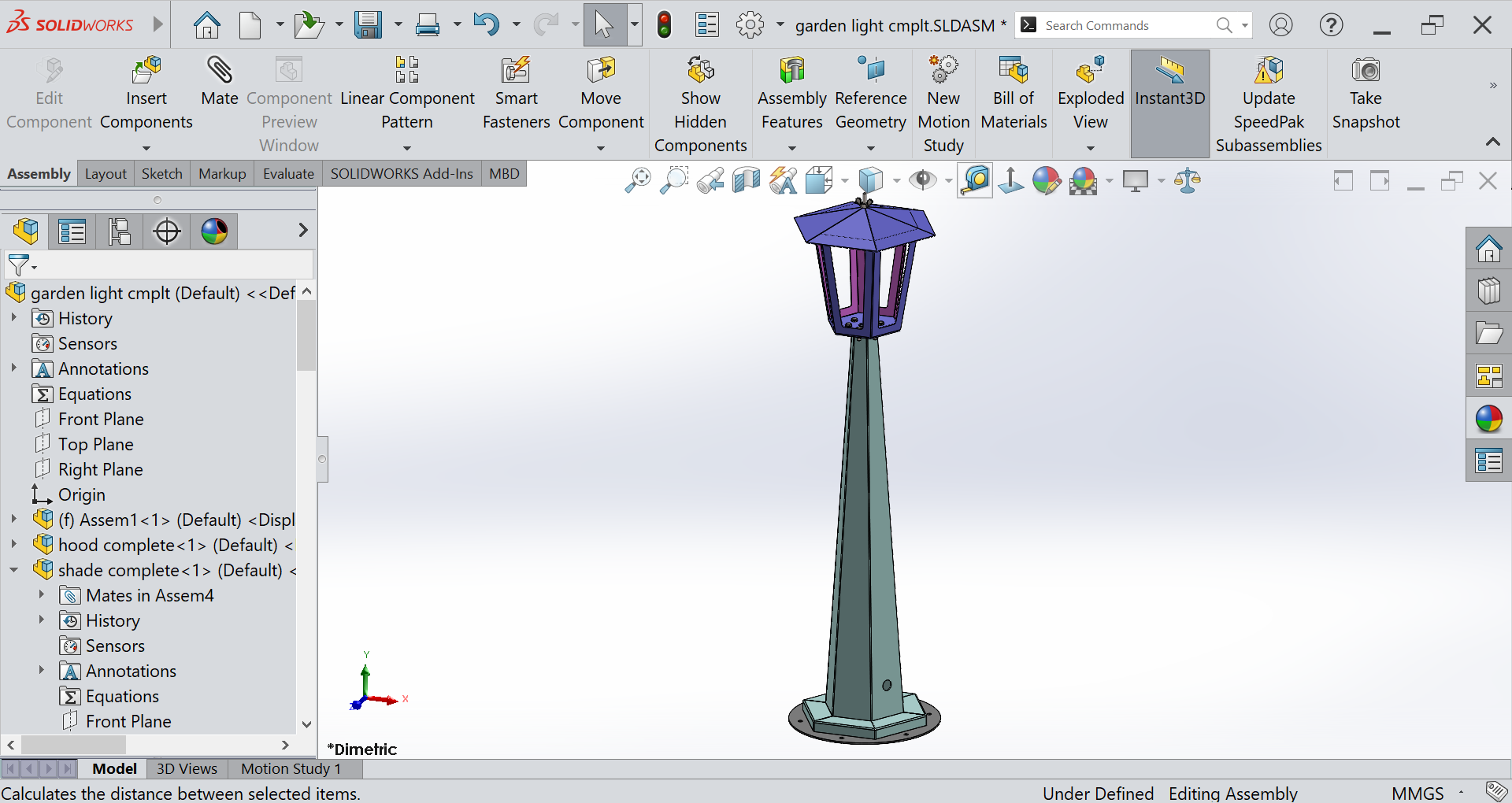Click the Apply Scene icon
1512x803 pixels.
click(1084, 180)
